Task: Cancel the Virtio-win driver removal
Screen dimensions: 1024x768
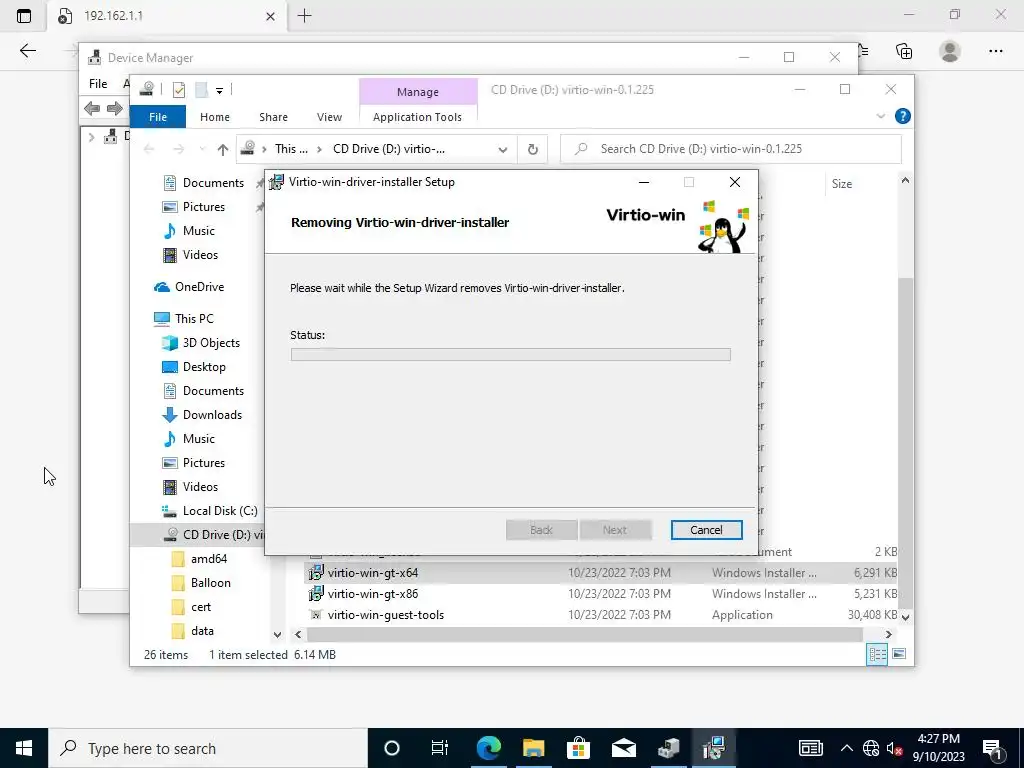Action: point(706,530)
